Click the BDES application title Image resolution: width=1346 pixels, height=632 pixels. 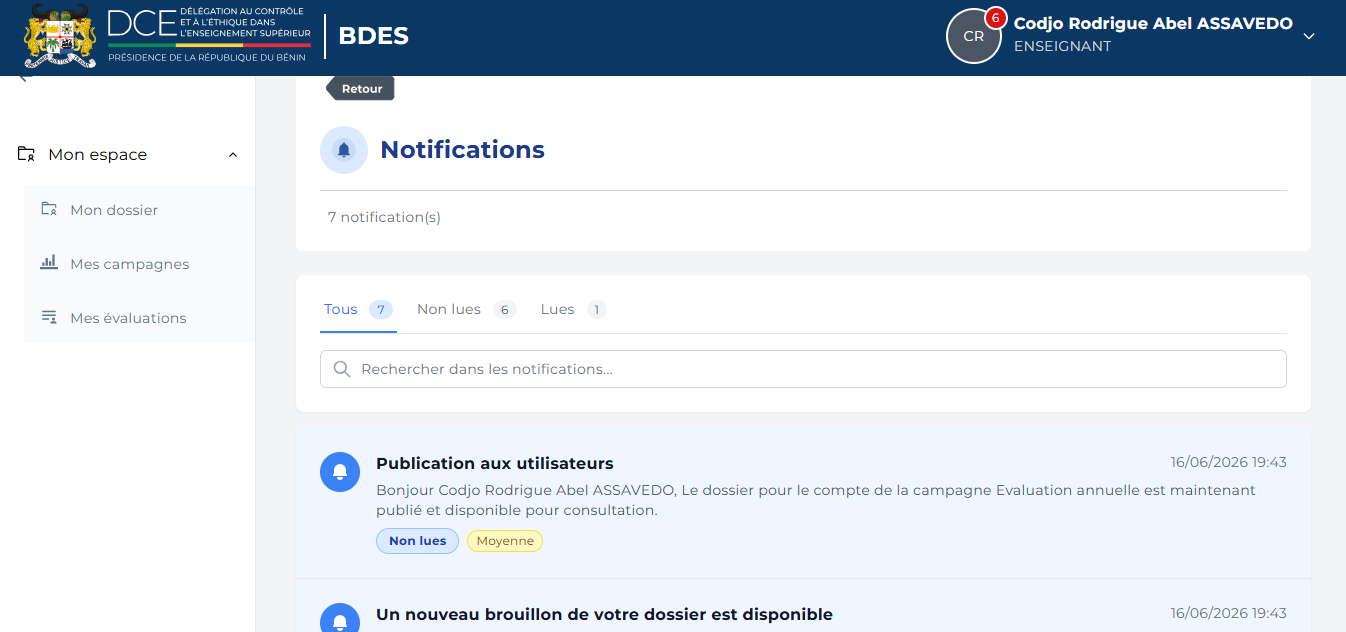click(x=373, y=36)
